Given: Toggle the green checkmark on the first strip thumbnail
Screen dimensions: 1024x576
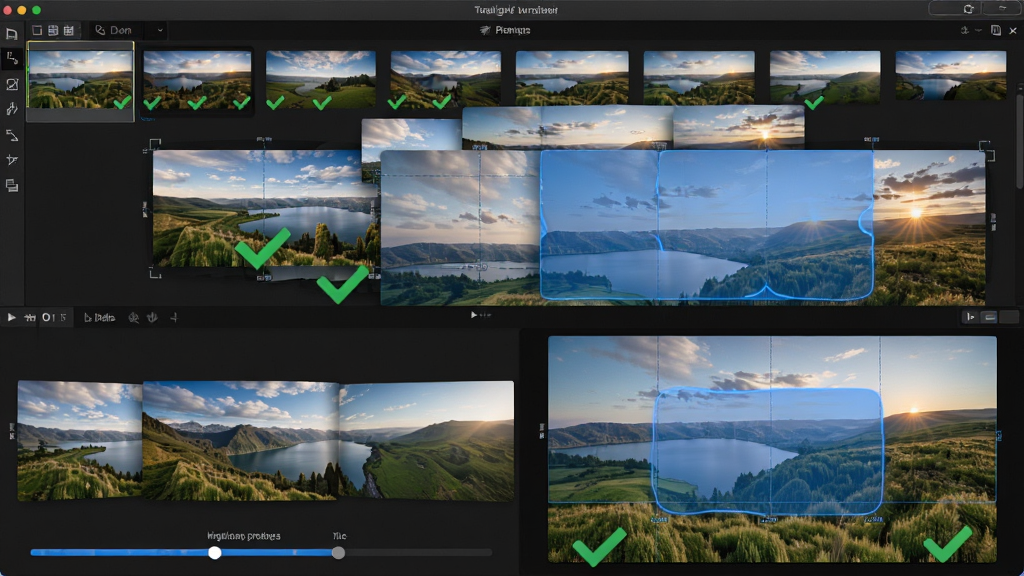Looking at the screenshot, I should point(122,102).
